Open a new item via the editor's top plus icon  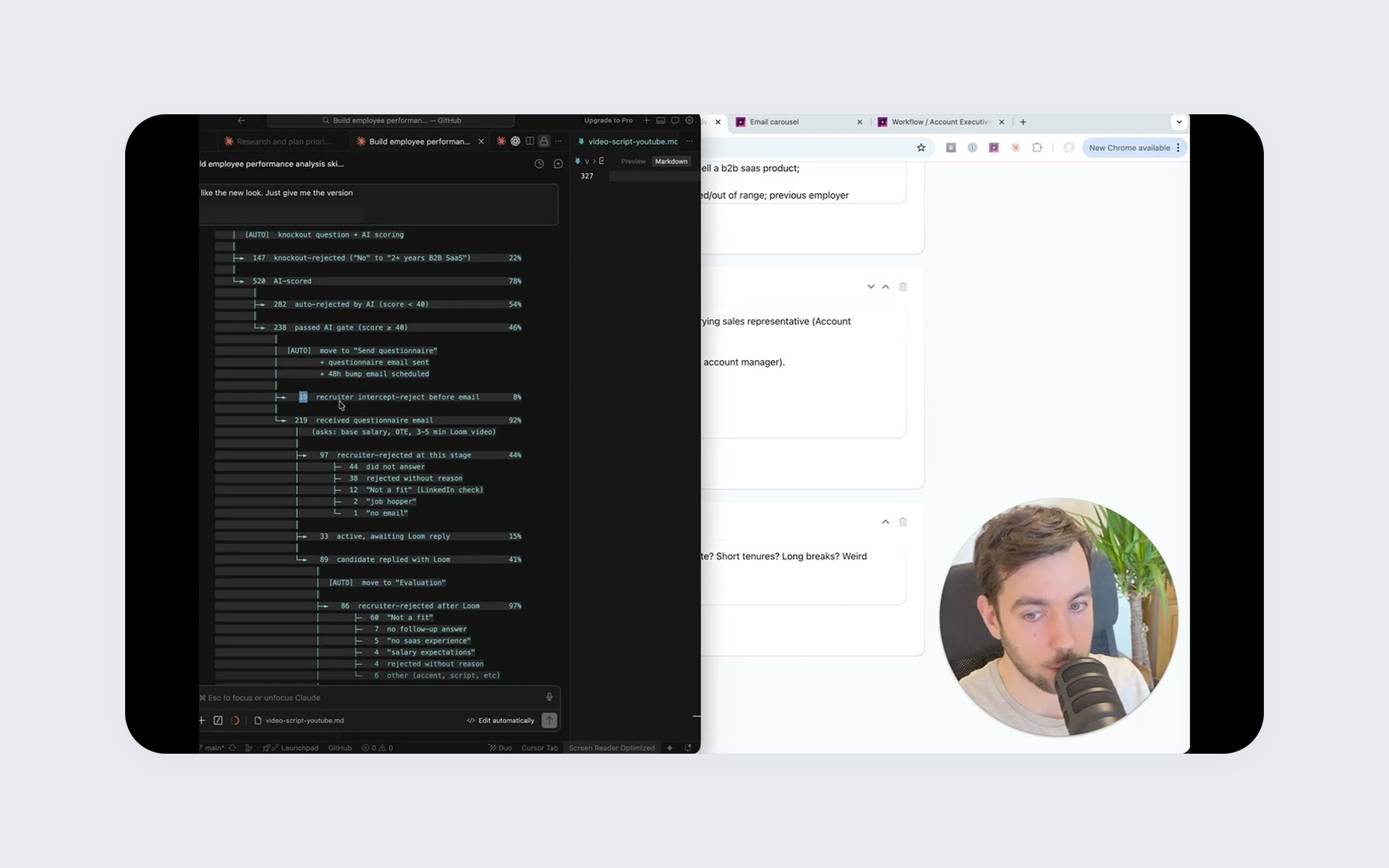[x=647, y=121]
